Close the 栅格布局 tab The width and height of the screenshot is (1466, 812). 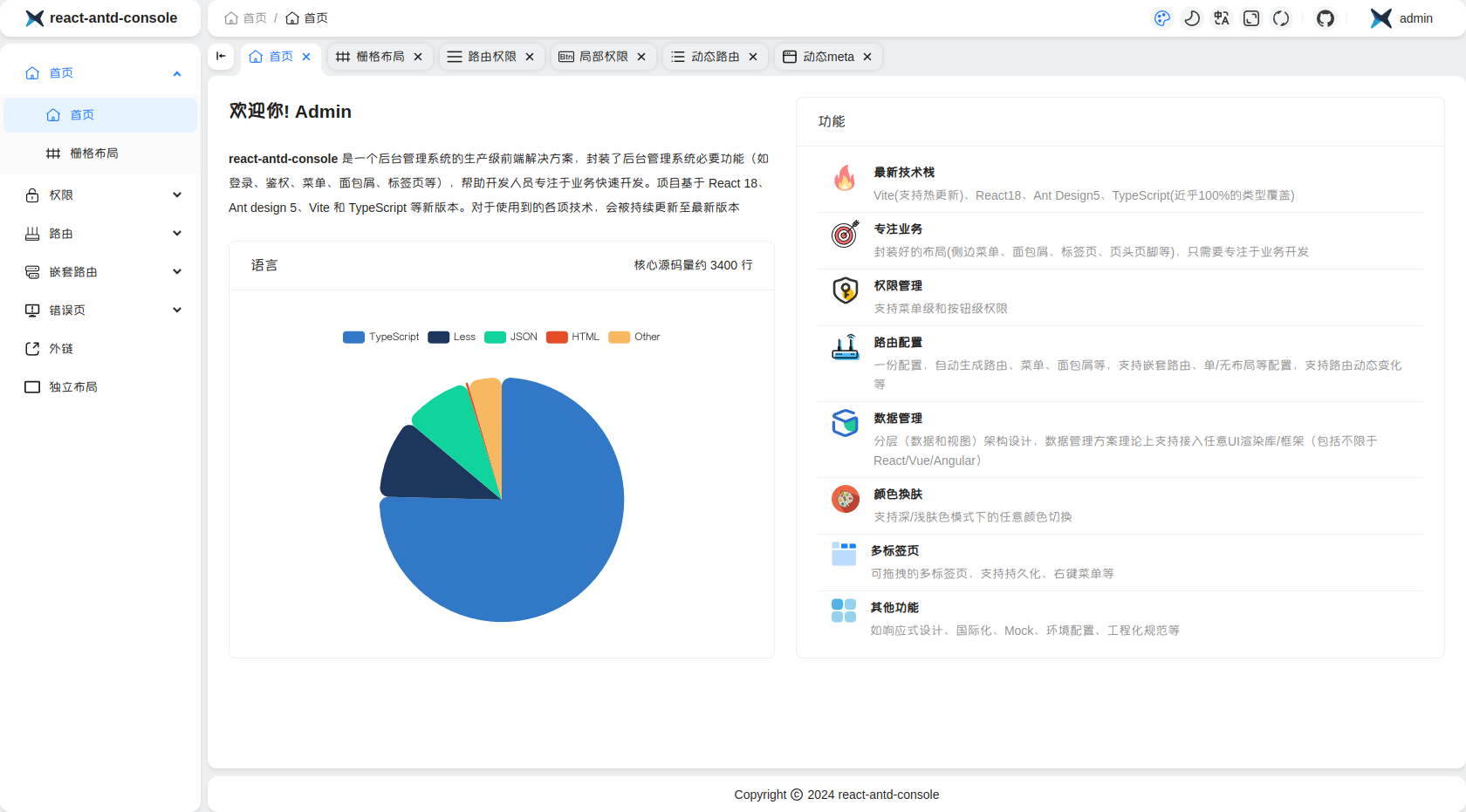click(x=418, y=57)
